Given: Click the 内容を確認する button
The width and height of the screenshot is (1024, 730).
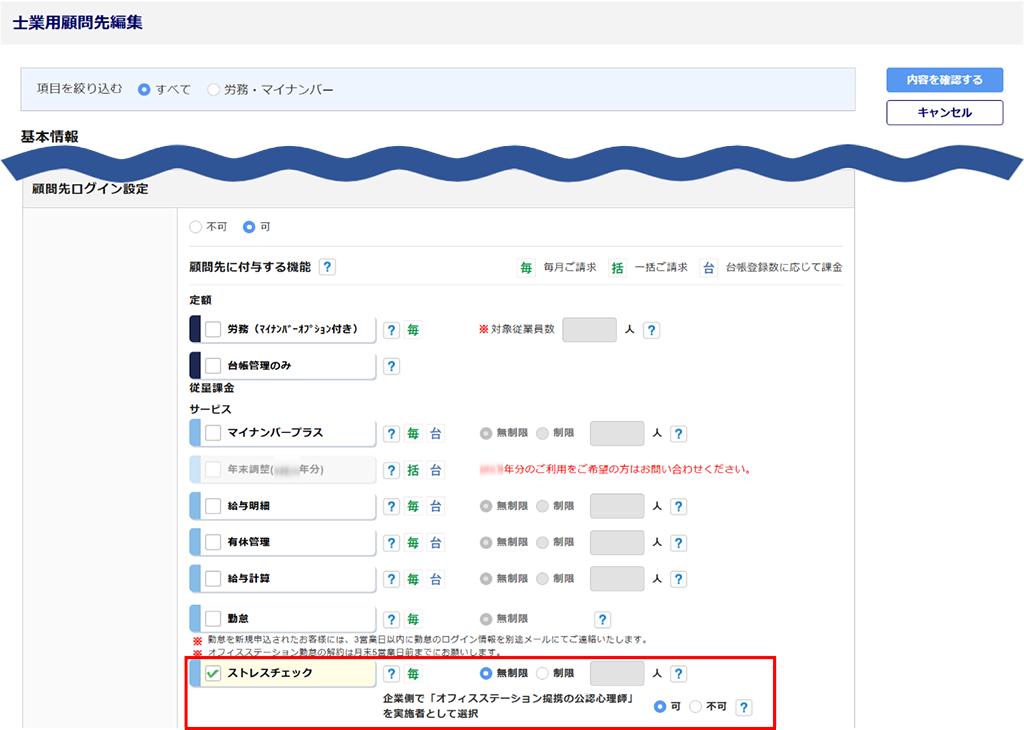Looking at the screenshot, I should (x=944, y=80).
